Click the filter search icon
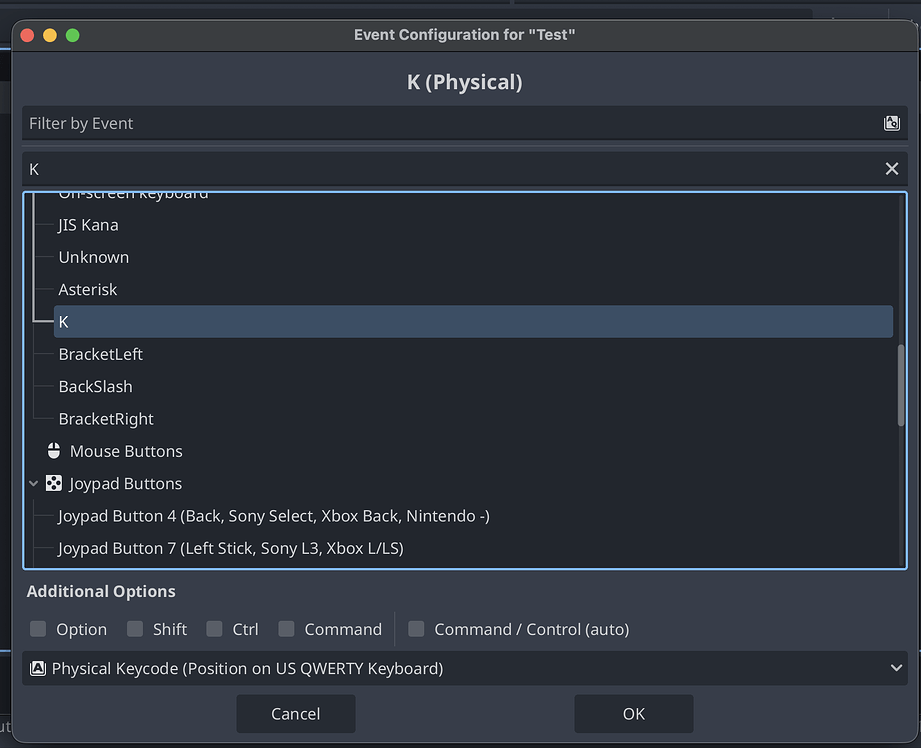The width and height of the screenshot is (921, 748). click(891, 122)
